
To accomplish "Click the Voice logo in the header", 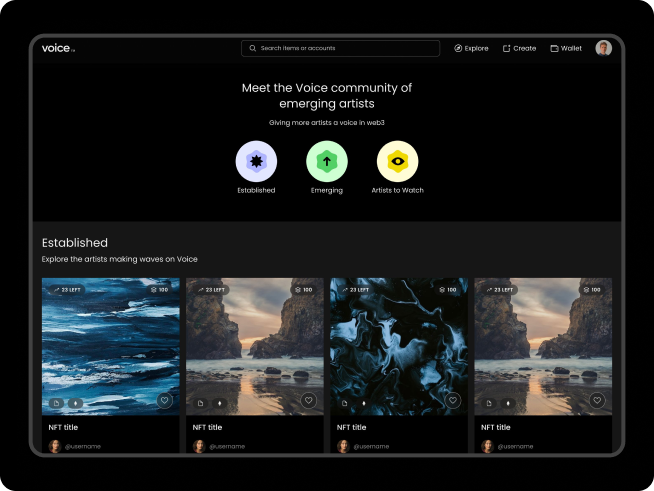I will 57,48.
